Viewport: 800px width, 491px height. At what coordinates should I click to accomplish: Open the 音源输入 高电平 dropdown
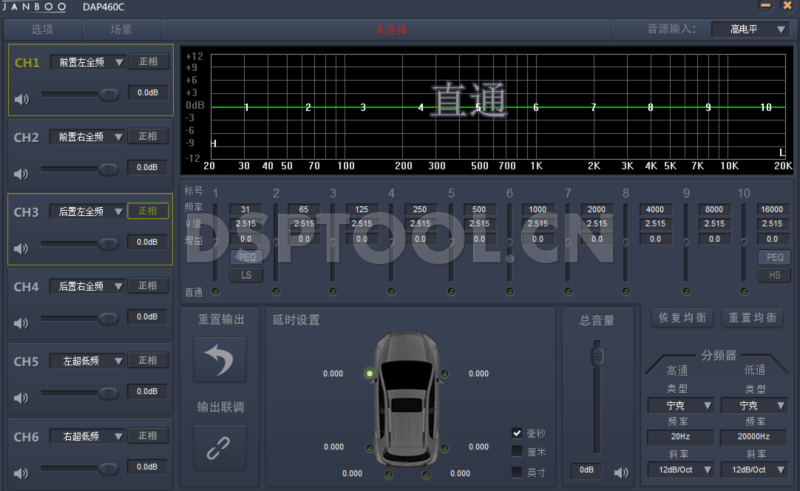click(750, 29)
